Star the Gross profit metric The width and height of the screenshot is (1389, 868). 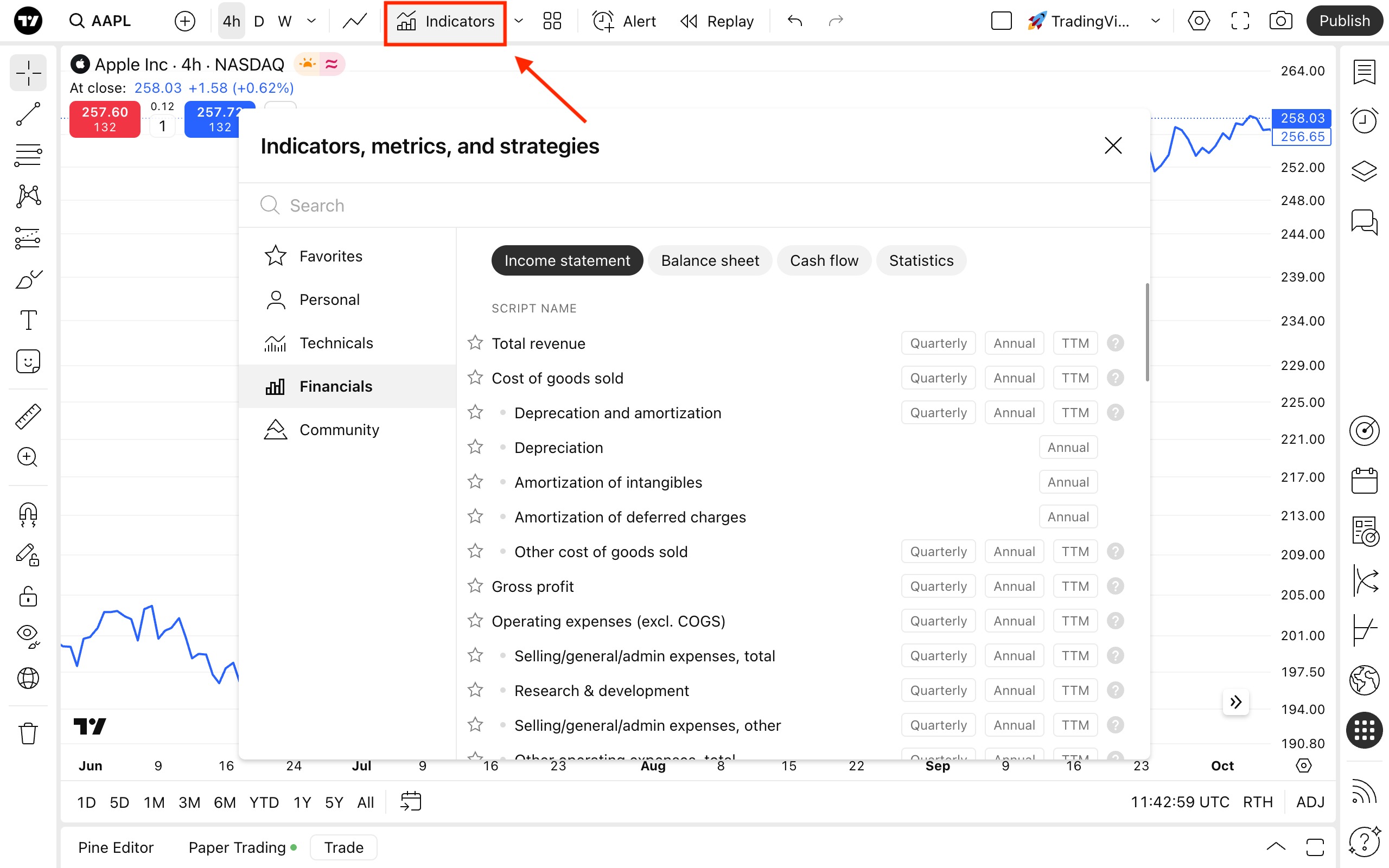475,586
